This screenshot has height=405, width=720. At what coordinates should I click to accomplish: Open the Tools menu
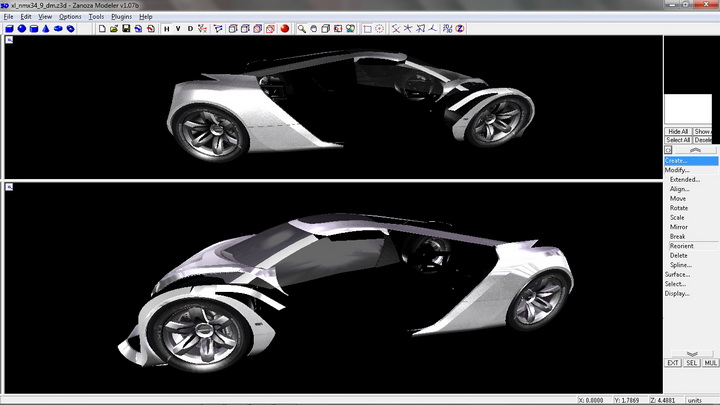click(96, 17)
